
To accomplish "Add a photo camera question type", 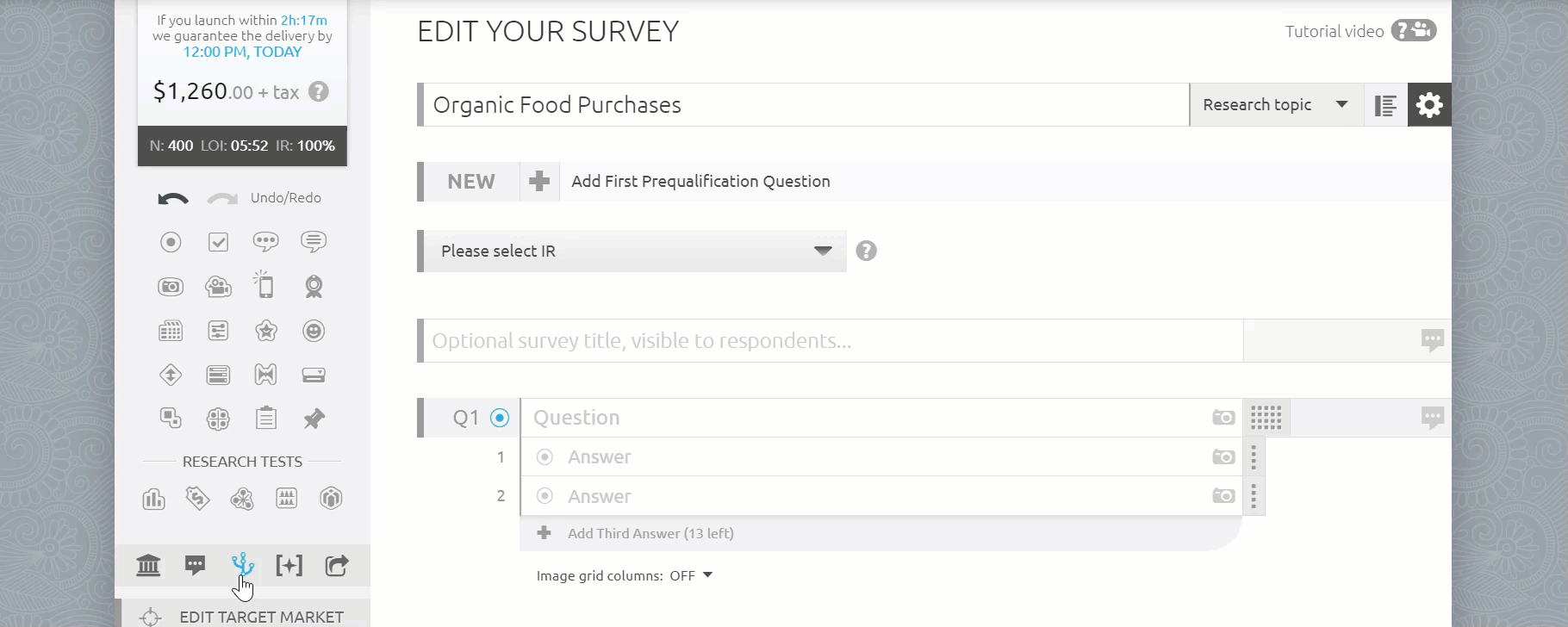I will coord(171,287).
